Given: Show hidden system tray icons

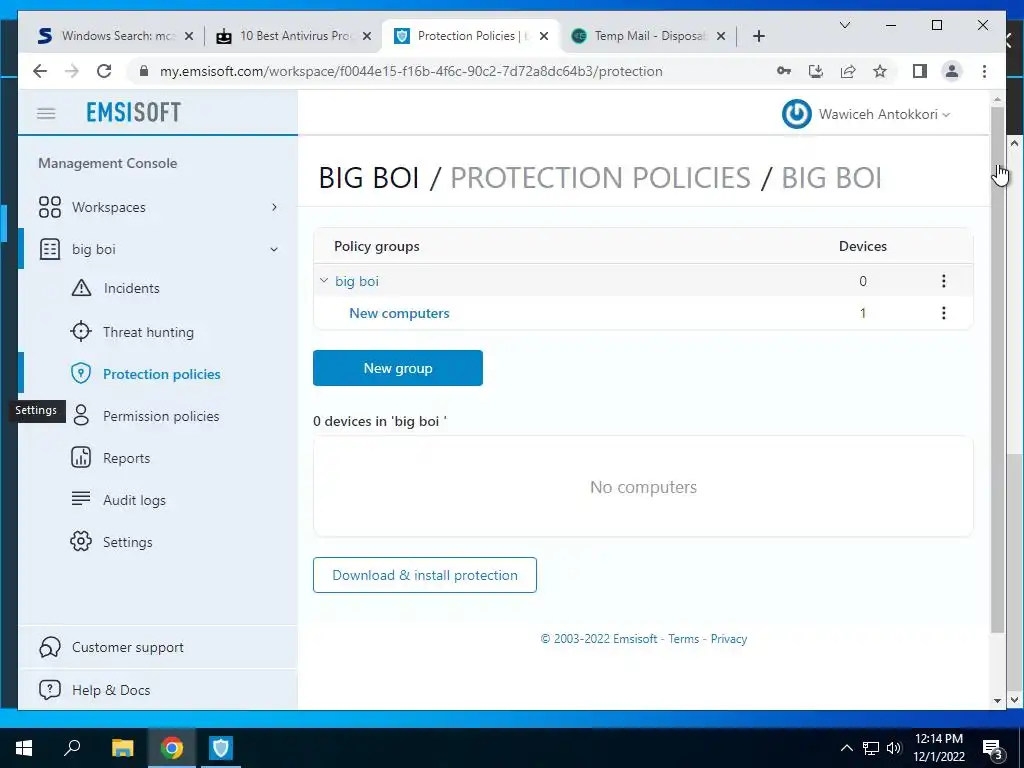Looking at the screenshot, I should pos(846,748).
